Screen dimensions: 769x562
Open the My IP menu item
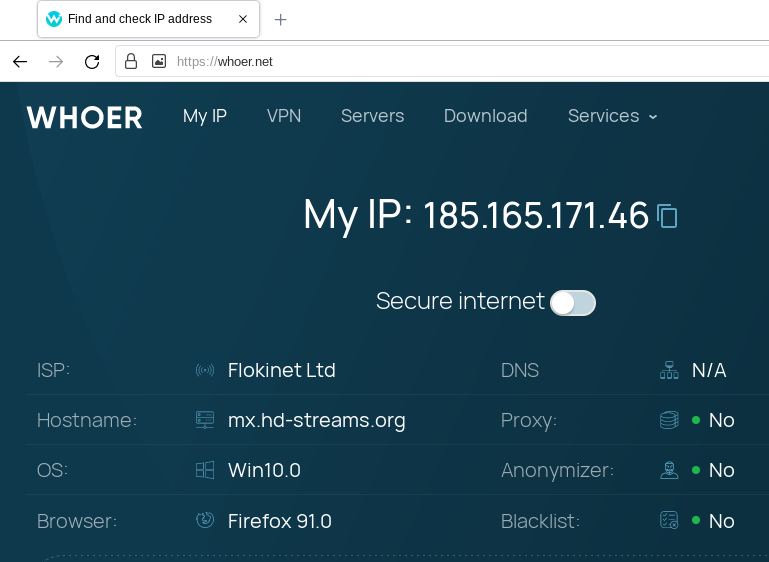(205, 116)
